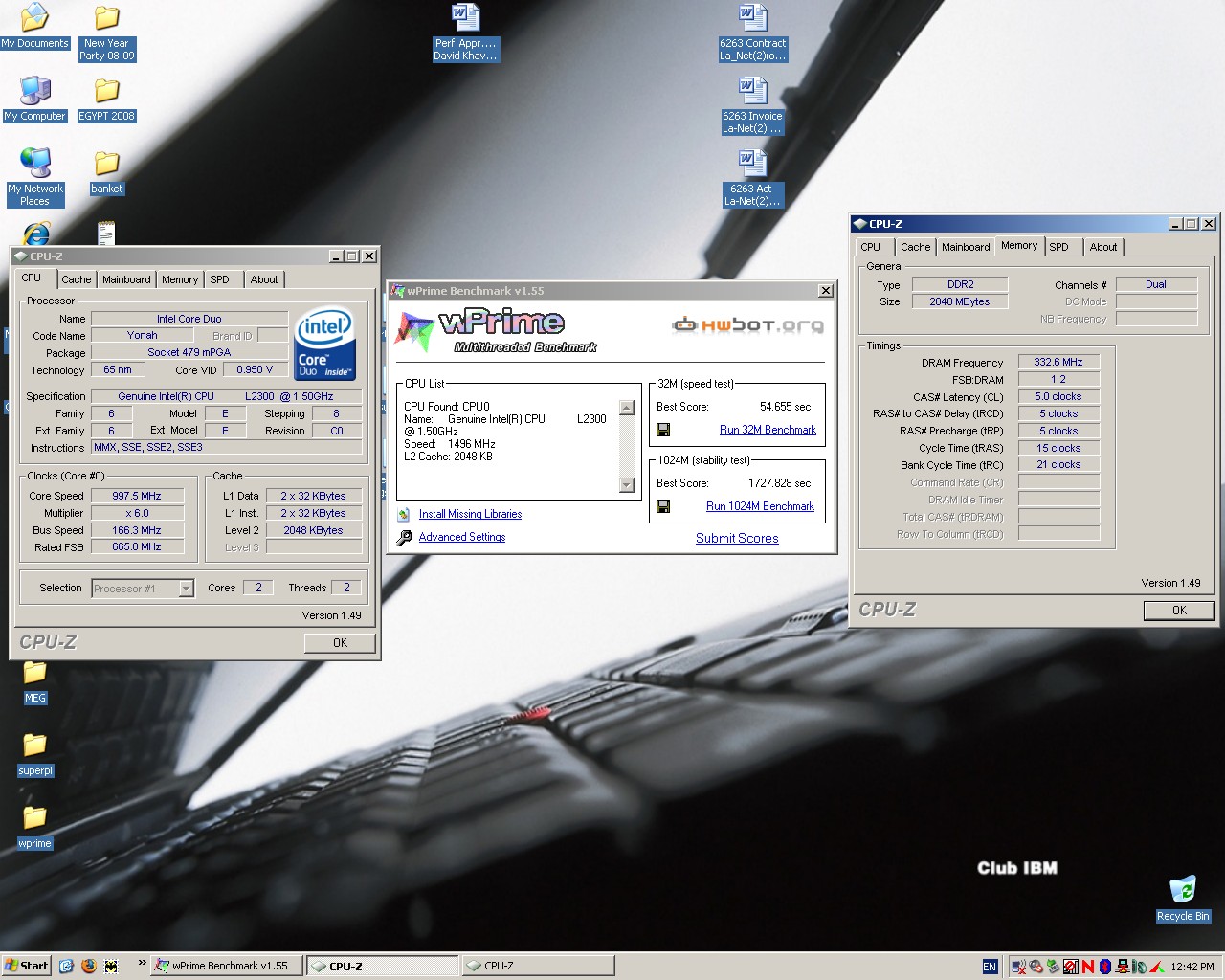This screenshot has width=1225, height=980.
Task: Click the Submit Scores link
Action: pos(737,539)
